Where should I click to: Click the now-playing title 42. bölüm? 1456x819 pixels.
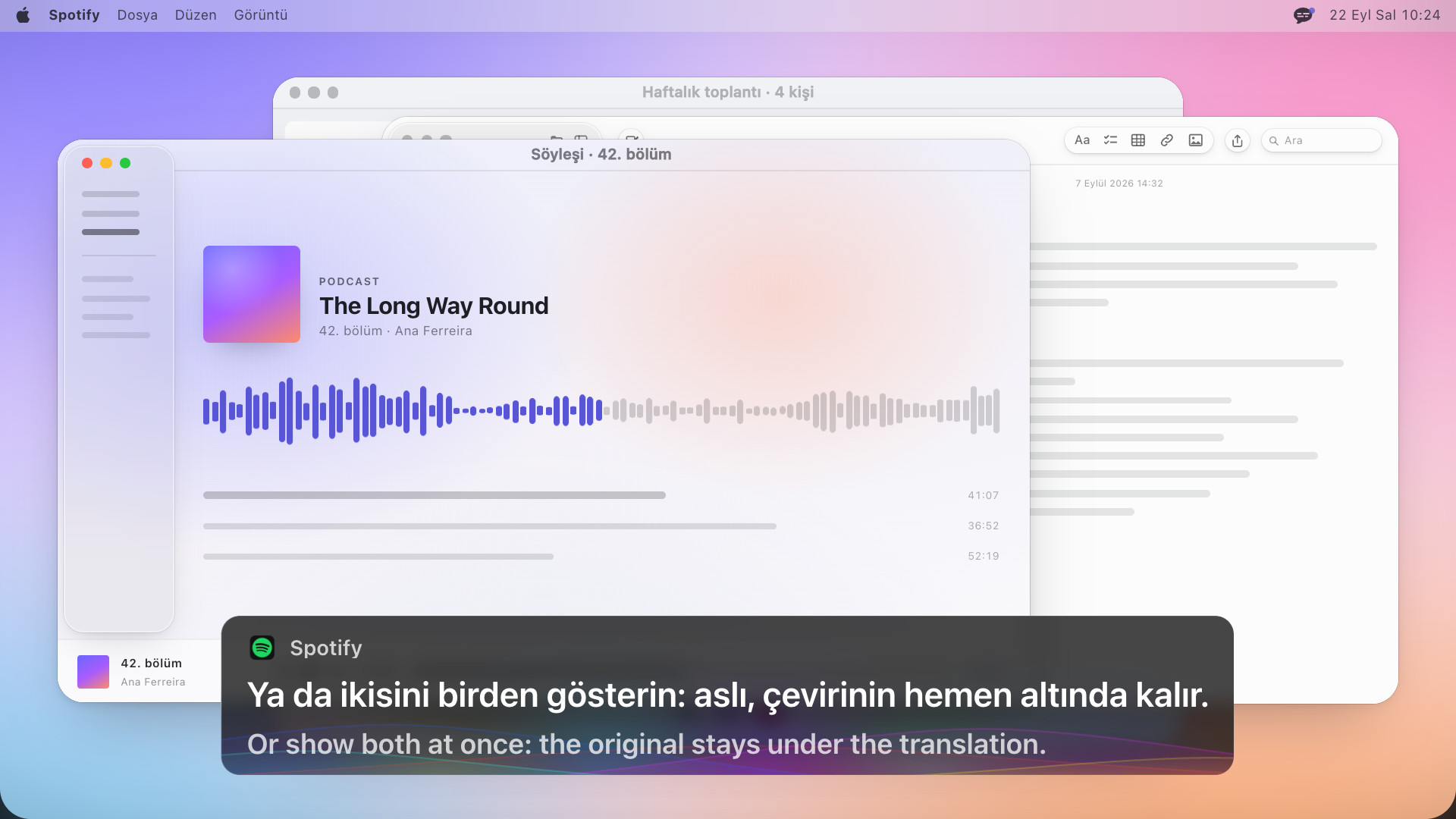coord(152,664)
